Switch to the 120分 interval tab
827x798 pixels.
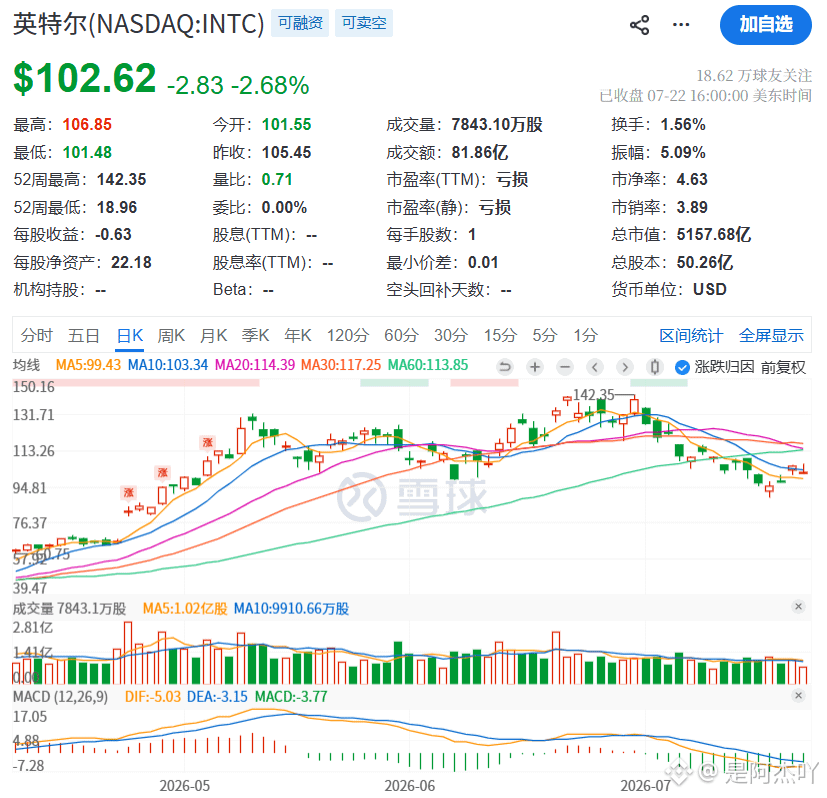[348, 335]
